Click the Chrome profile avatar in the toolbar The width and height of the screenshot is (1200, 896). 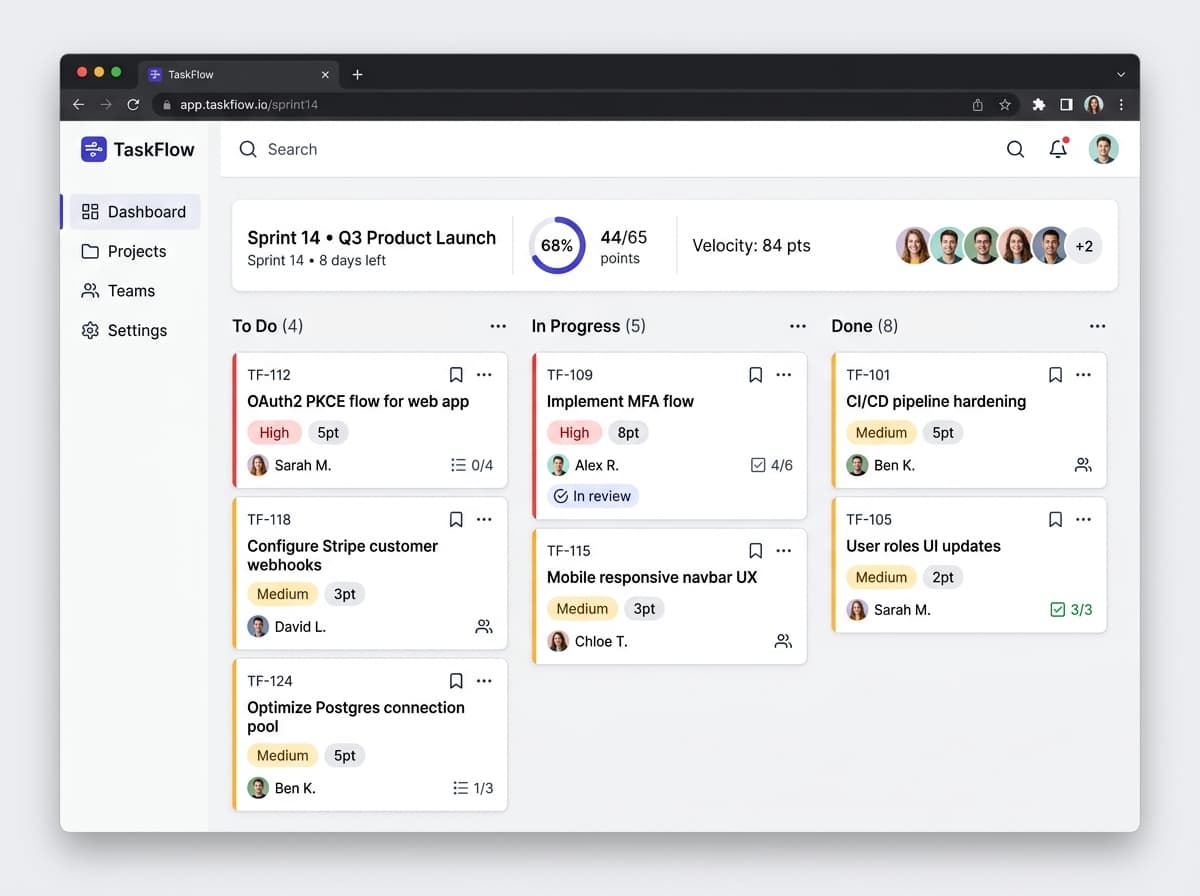[x=1094, y=104]
